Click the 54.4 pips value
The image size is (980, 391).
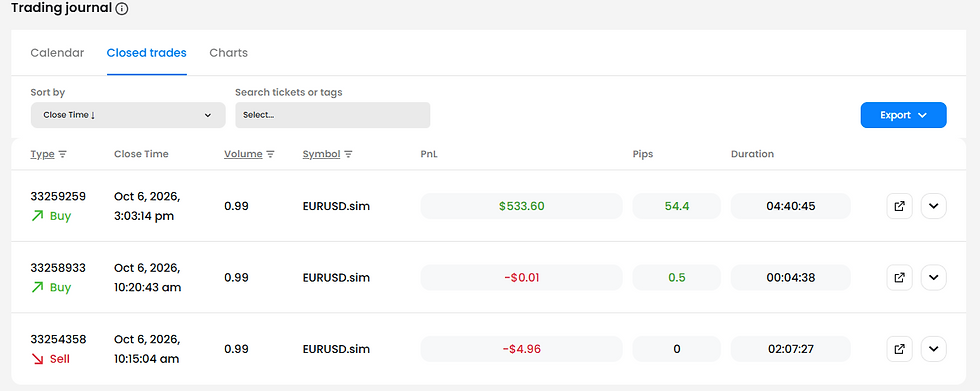677,206
